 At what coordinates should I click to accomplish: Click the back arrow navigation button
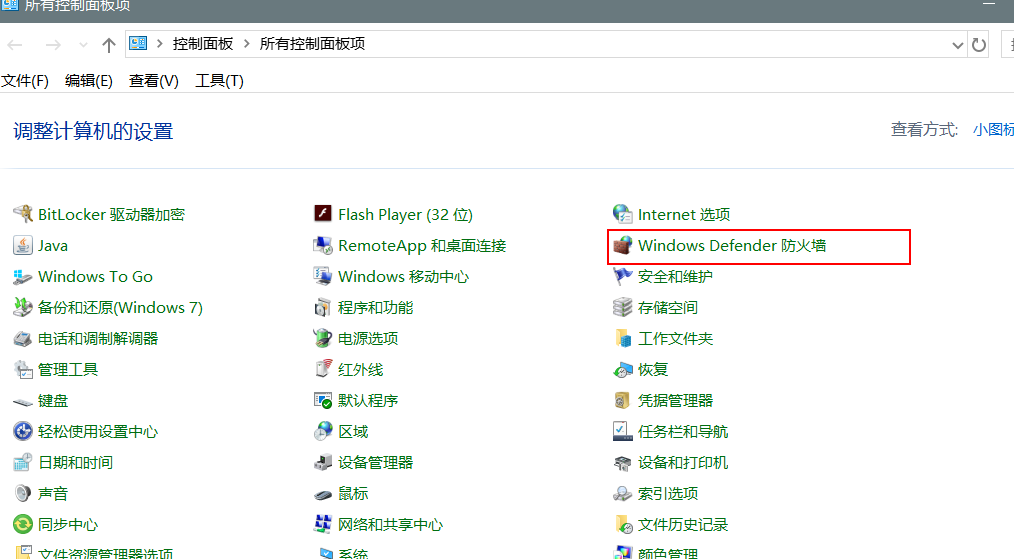(15, 45)
